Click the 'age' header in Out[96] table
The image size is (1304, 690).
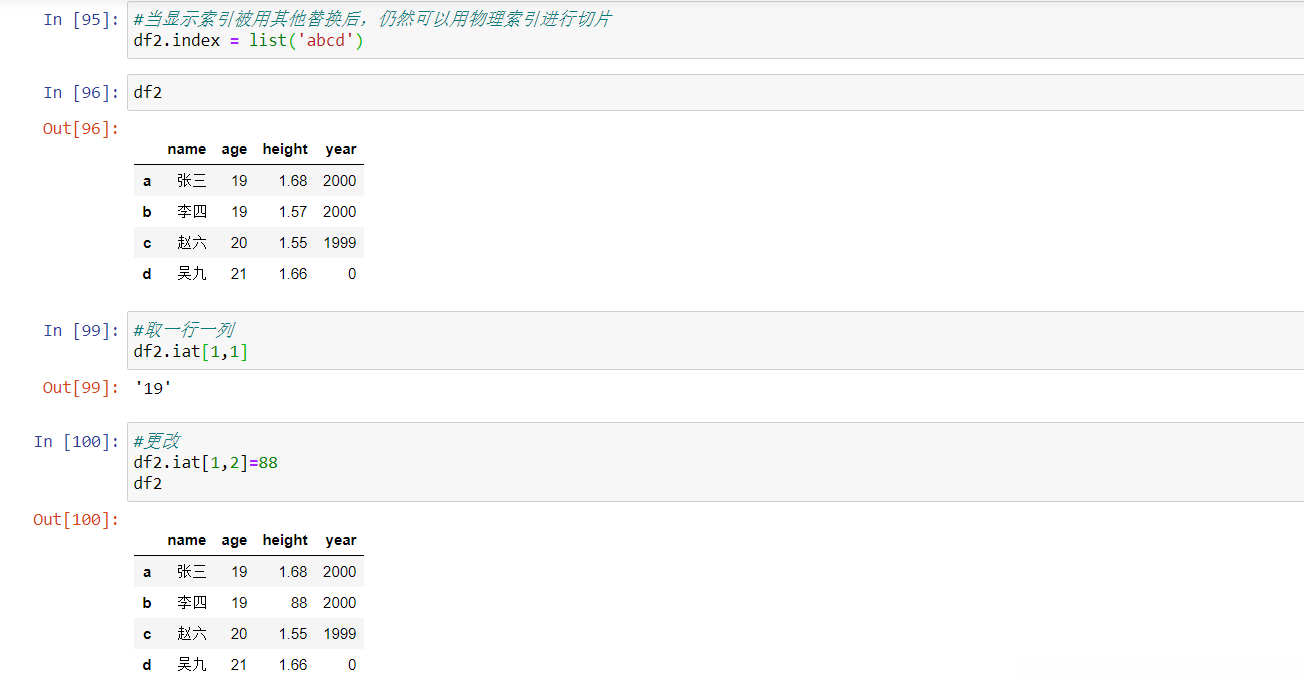pos(235,149)
